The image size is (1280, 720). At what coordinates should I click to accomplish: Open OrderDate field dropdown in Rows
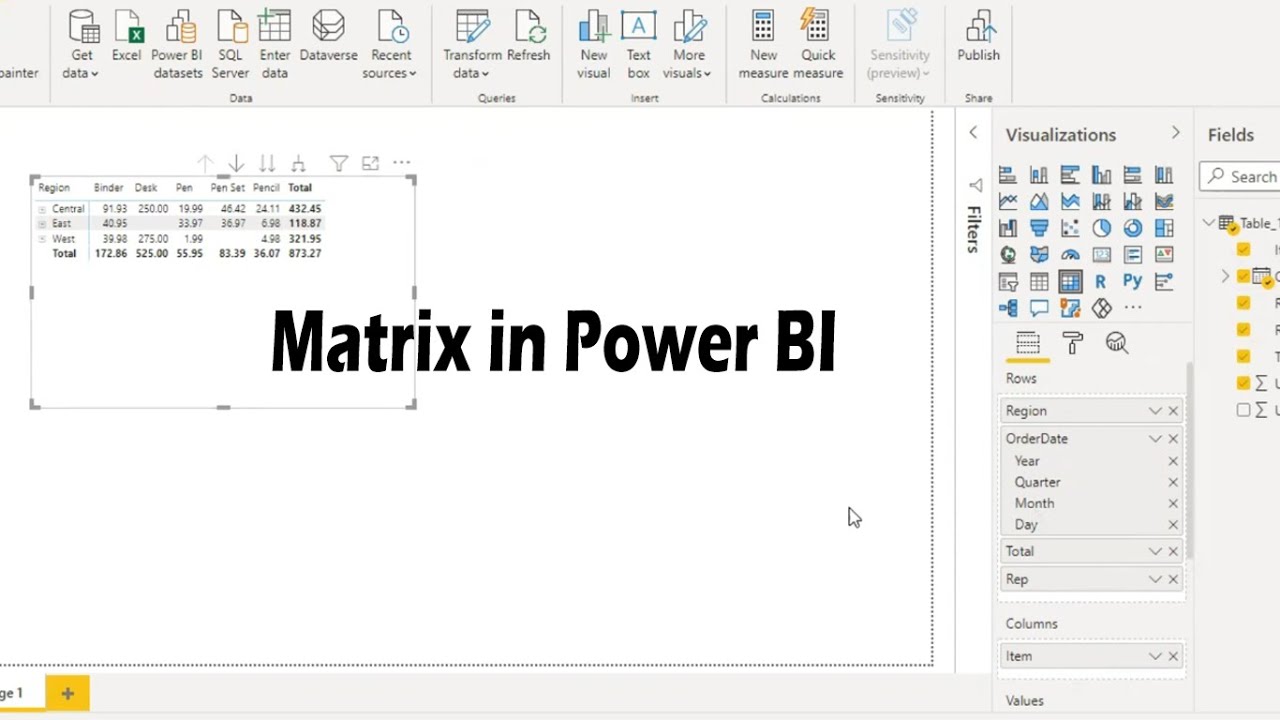pyautogui.click(x=1155, y=439)
